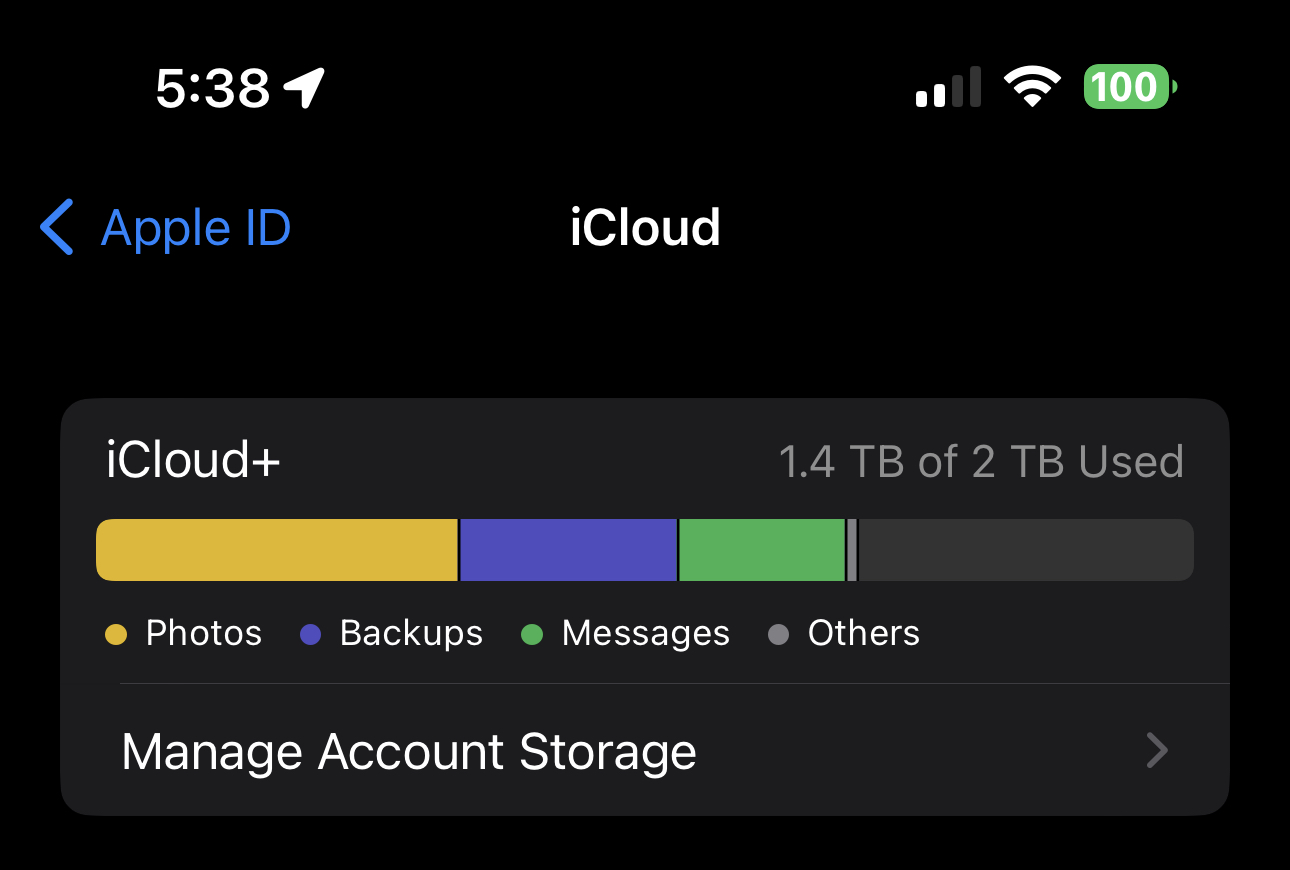Screen dimensions: 1290x870
Task: Open Manage Account Storage
Action: tap(408, 752)
